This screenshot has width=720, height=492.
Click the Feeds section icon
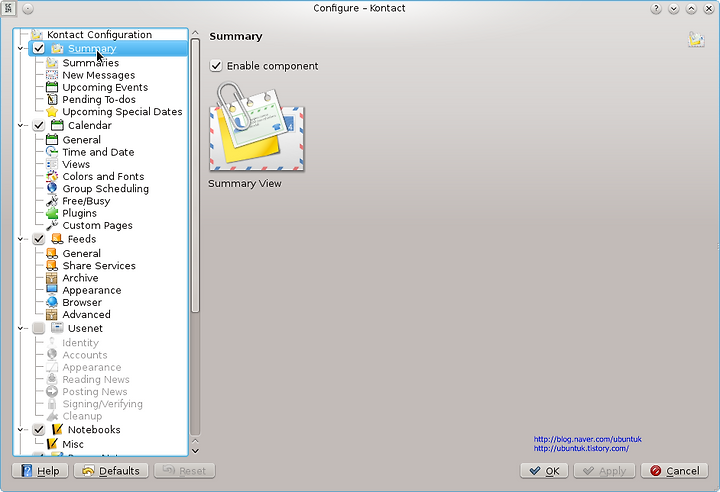[57, 239]
